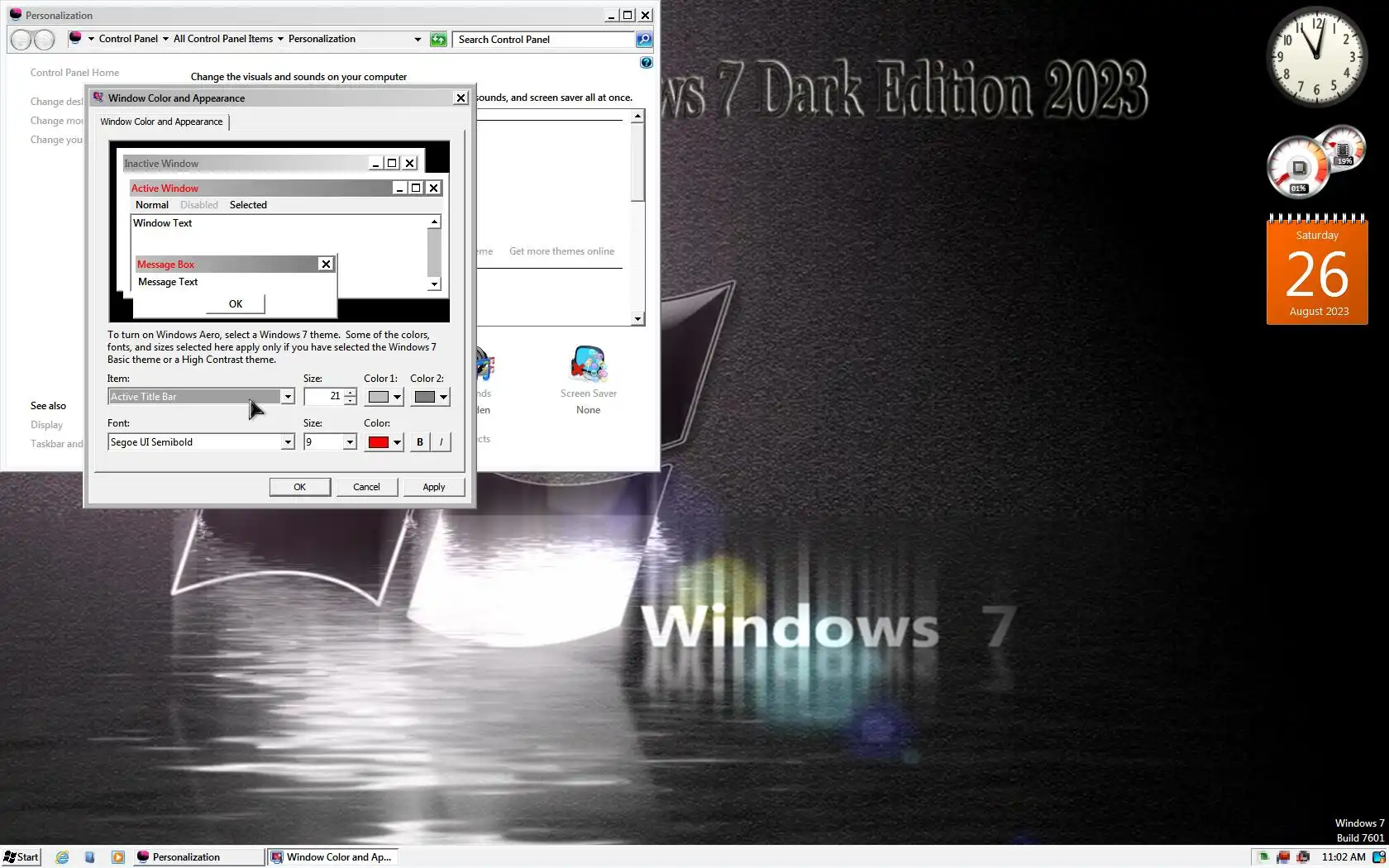The image size is (1389, 868).
Task: Increase item size with up spinner arrow
Action: coord(351,393)
